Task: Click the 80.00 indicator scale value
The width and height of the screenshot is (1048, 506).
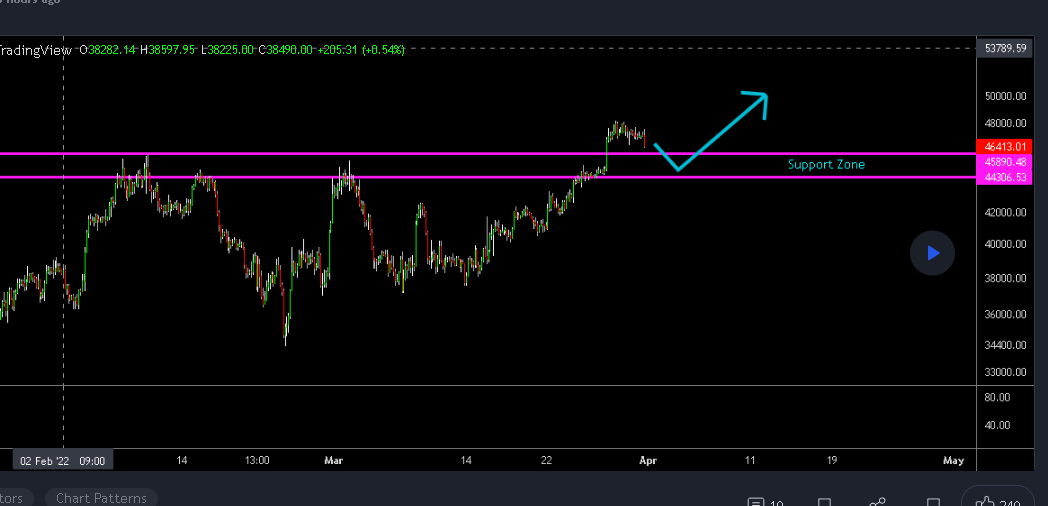Action: 999,397
